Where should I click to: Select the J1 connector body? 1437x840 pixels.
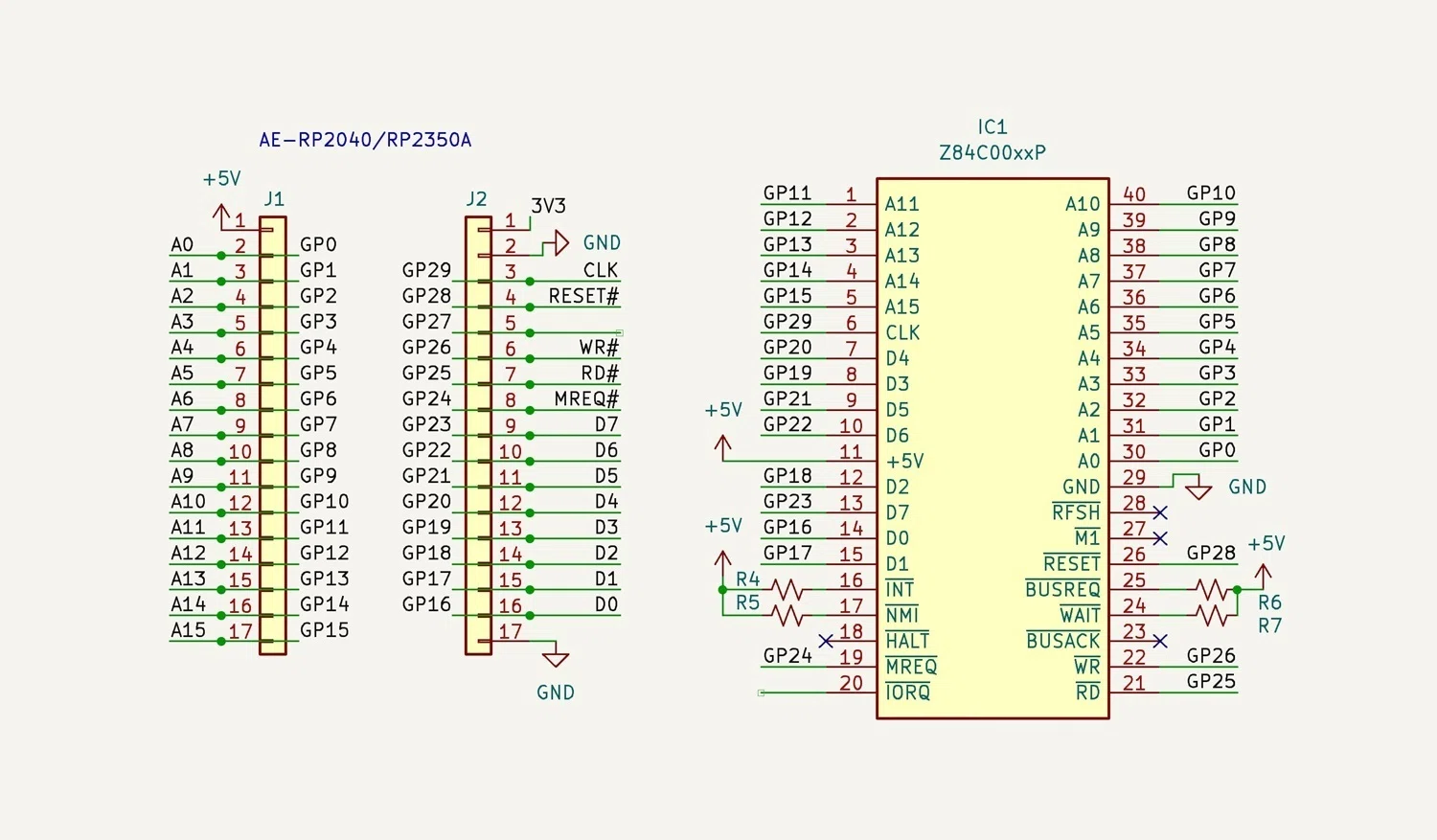[x=273, y=436]
